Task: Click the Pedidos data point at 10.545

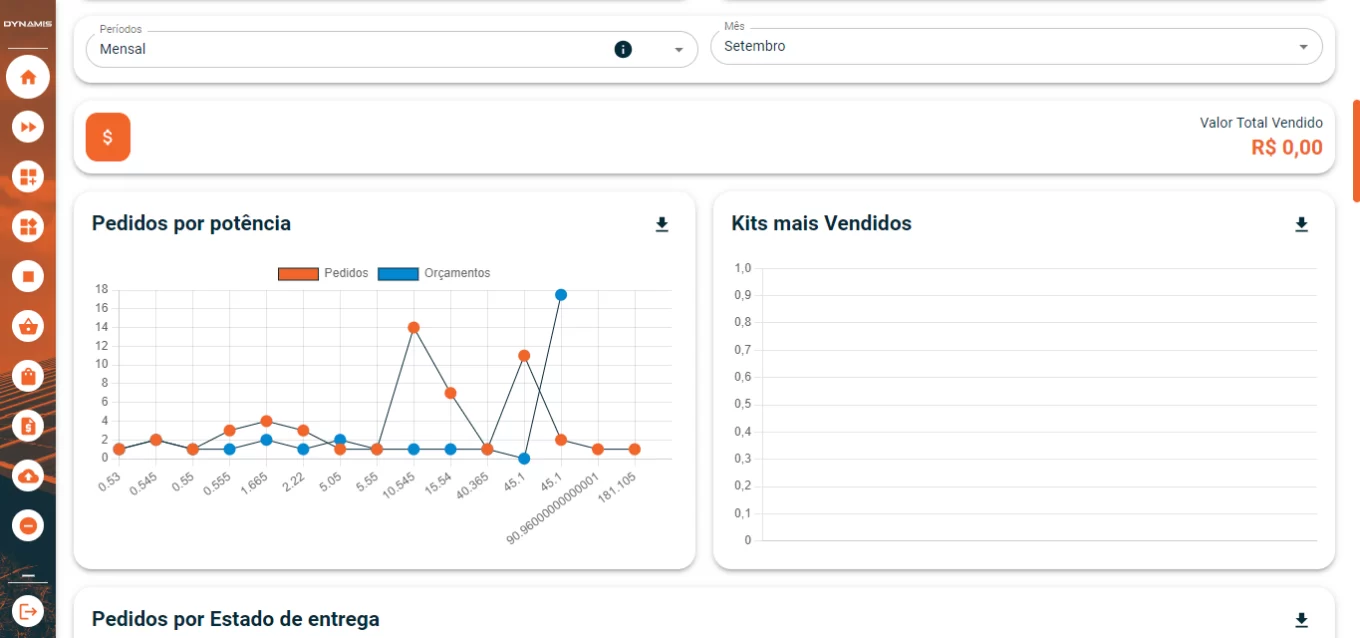Action: pyautogui.click(x=413, y=328)
